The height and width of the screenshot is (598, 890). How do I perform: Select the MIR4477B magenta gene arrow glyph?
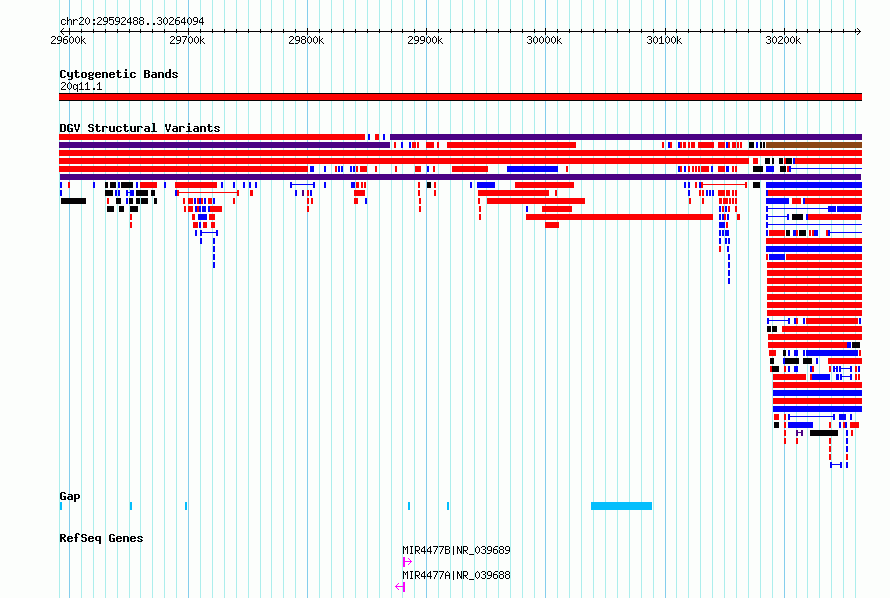(407, 562)
